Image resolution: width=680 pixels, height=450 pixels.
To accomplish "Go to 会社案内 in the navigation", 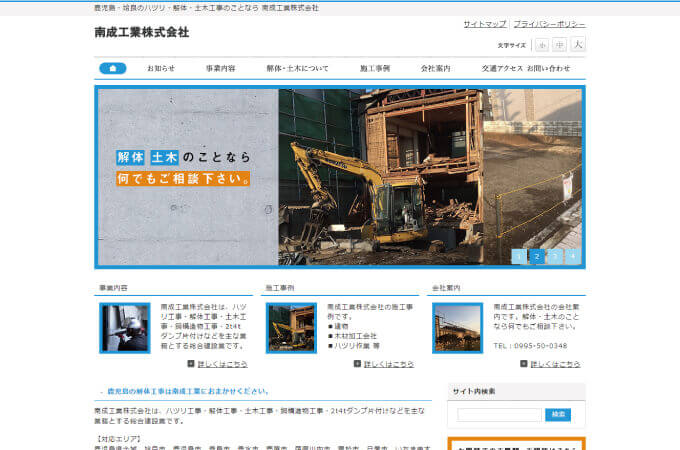I will (x=436, y=68).
